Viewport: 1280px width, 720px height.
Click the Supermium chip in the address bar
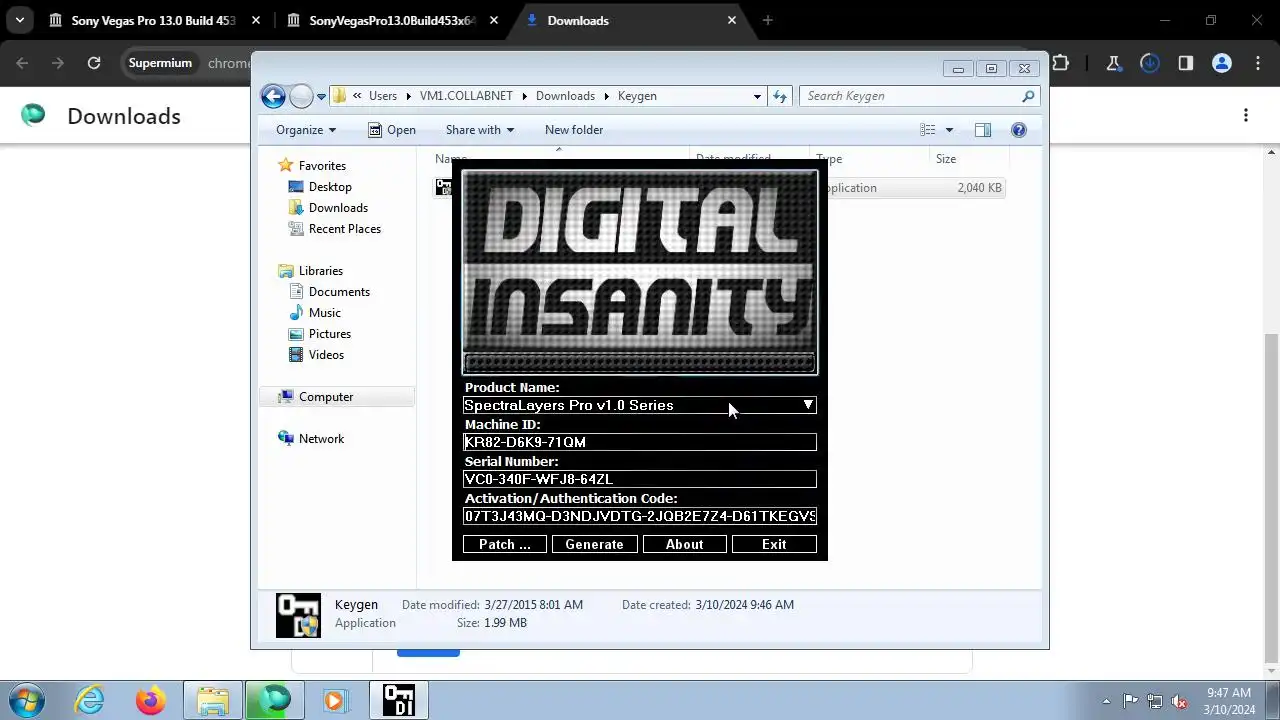point(159,63)
